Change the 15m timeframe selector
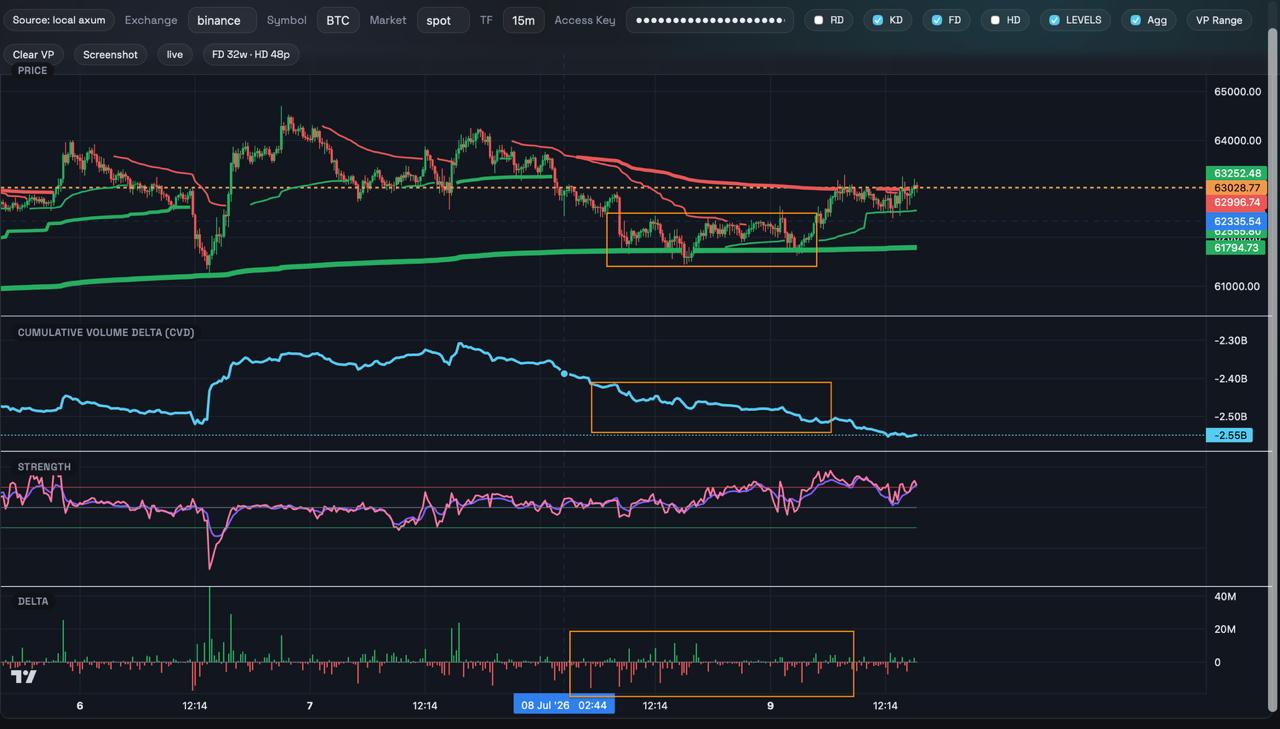The image size is (1280, 729). click(523, 20)
